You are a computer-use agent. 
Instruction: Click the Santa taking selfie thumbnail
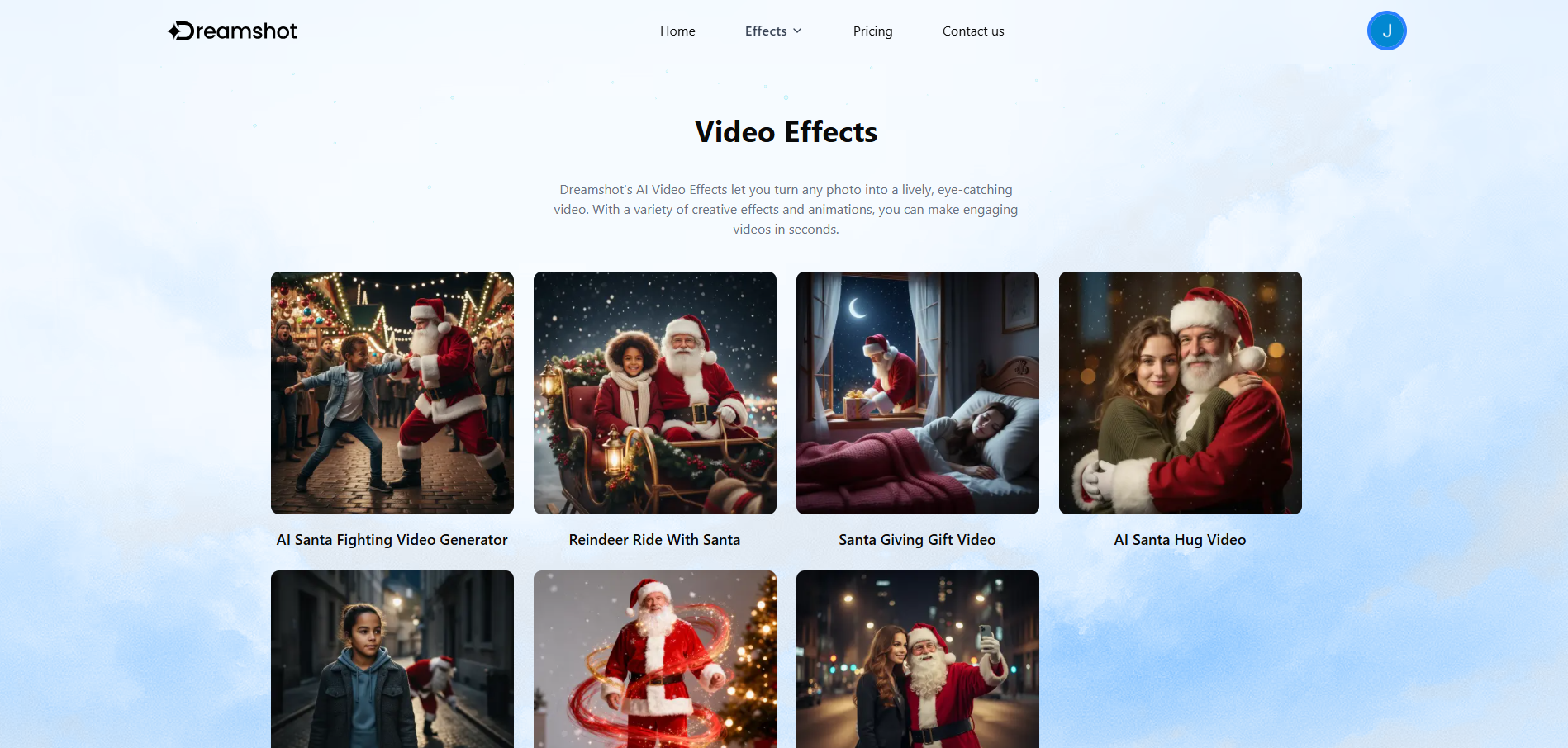[917, 659]
